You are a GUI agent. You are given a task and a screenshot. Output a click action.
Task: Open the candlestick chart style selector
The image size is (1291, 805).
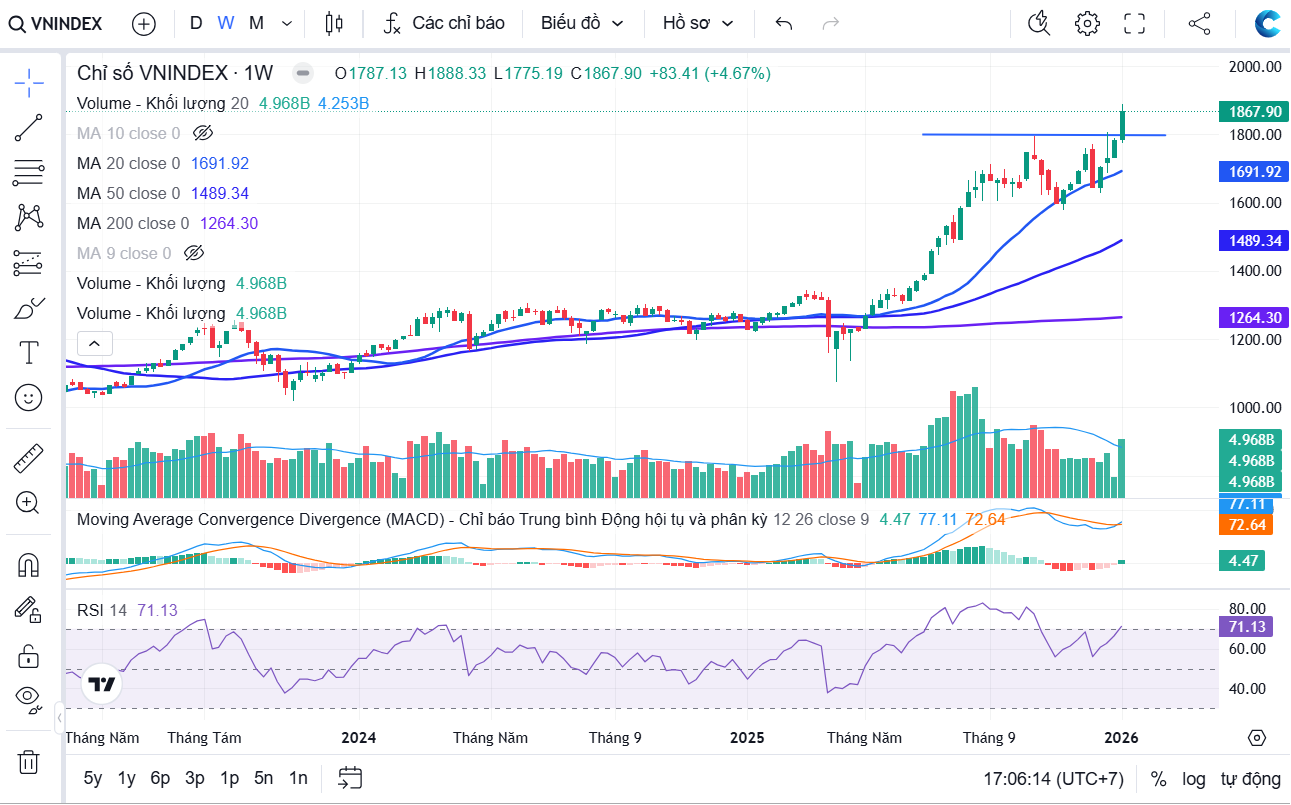tap(334, 23)
